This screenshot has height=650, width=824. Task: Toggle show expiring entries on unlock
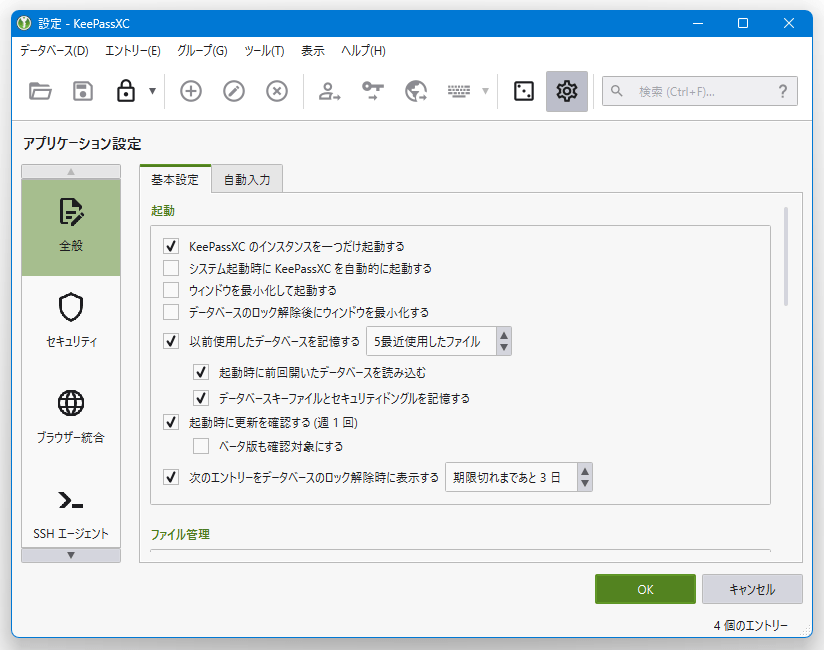[x=171, y=477]
